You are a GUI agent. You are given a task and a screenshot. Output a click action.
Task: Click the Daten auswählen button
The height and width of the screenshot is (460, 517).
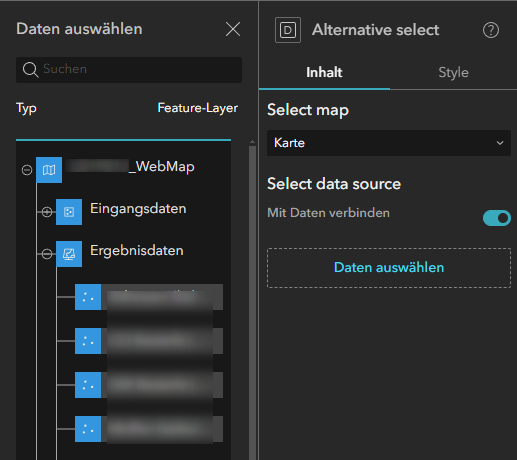point(389,268)
